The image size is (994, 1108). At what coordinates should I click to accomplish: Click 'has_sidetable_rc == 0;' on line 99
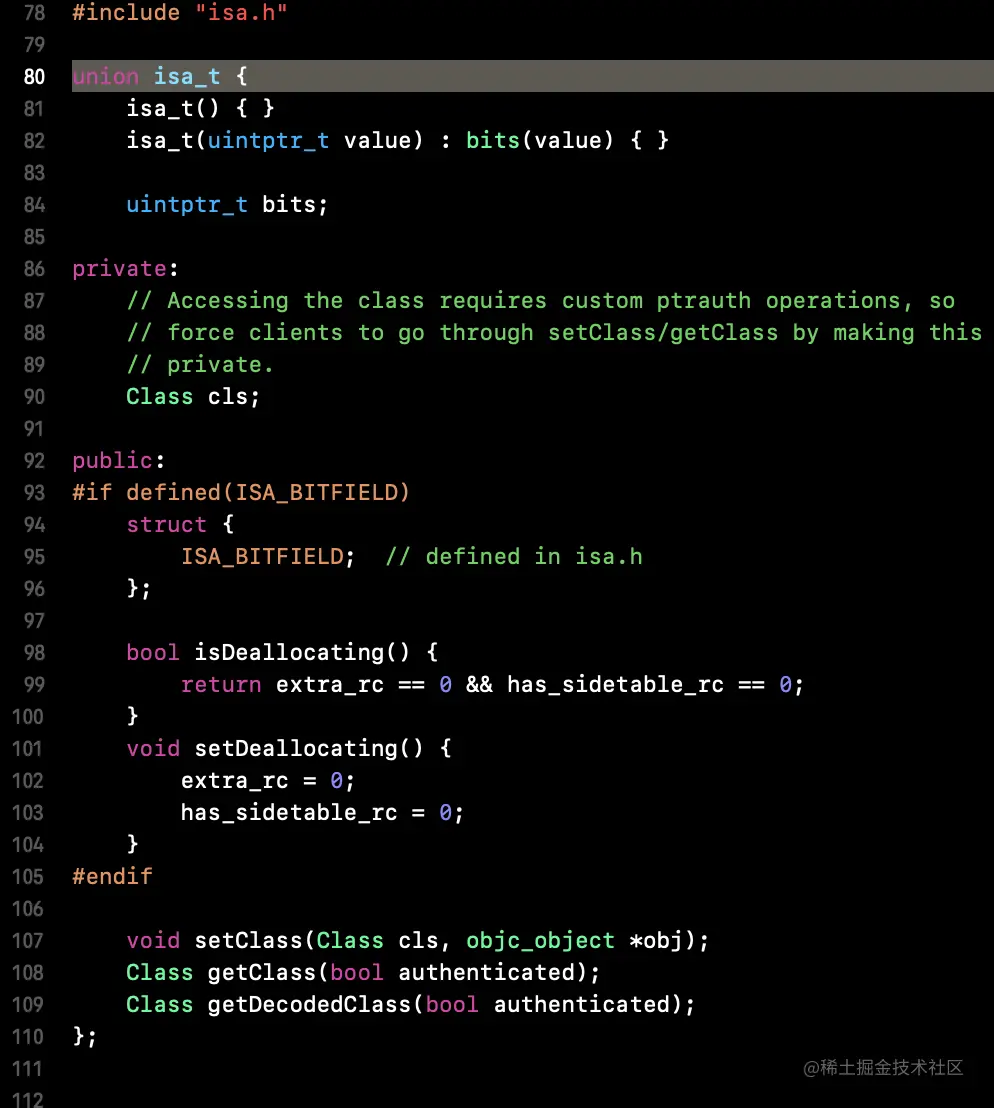point(655,685)
